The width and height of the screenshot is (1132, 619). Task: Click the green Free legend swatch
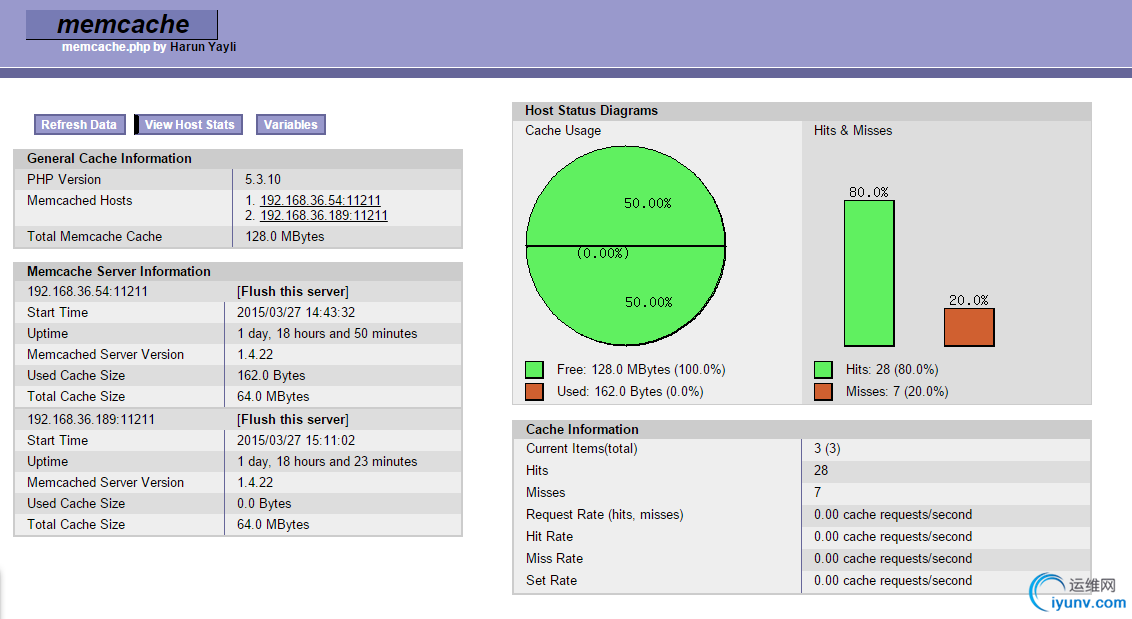pyautogui.click(x=534, y=370)
